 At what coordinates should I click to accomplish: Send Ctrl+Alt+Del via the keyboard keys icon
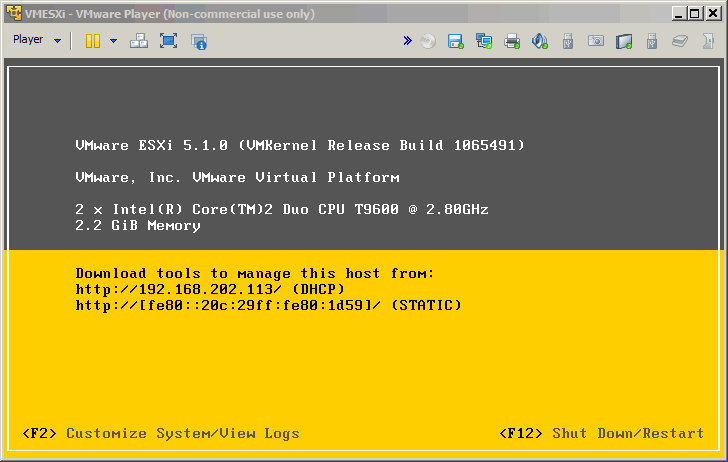point(139,41)
